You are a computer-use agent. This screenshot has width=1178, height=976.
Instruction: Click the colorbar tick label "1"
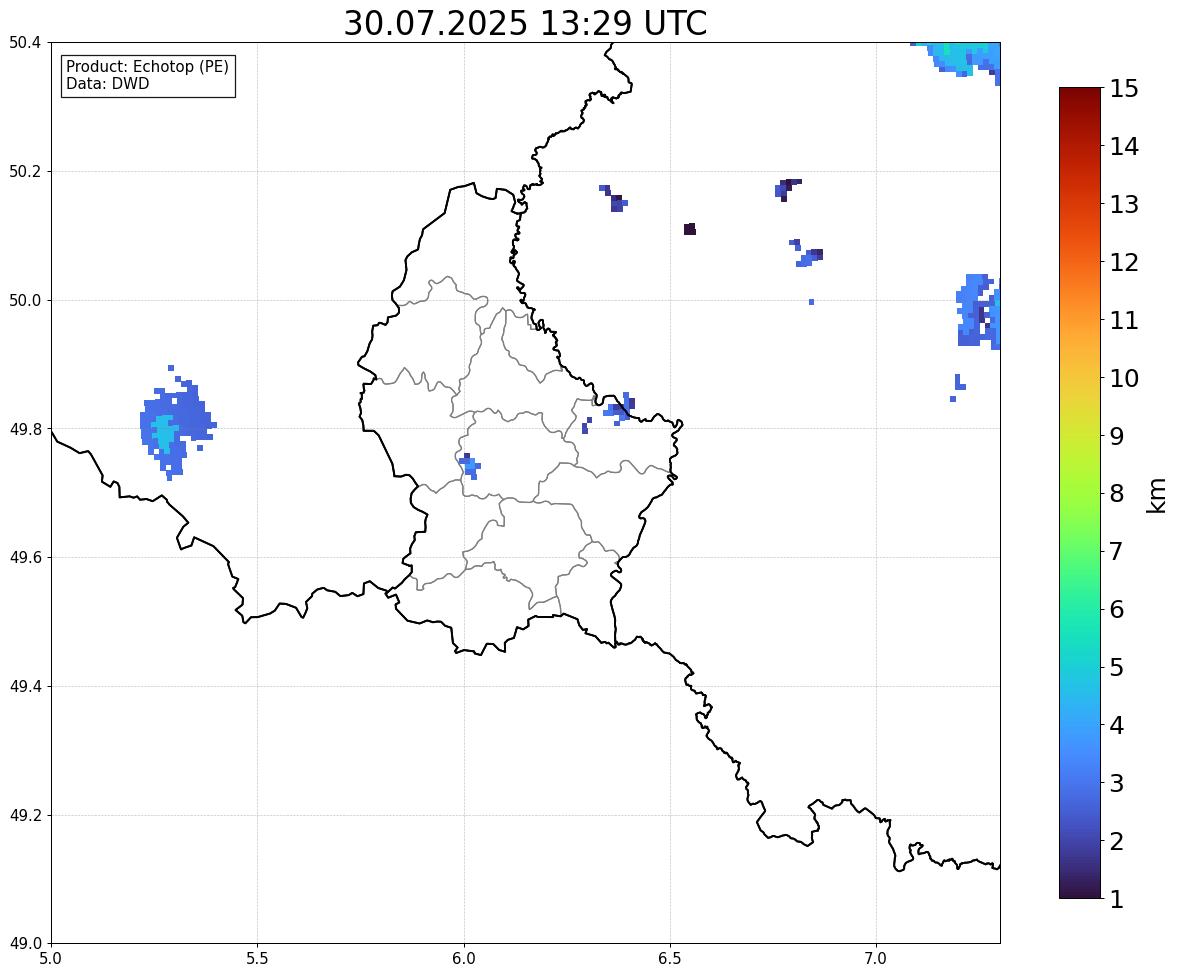[x=1117, y=899]
